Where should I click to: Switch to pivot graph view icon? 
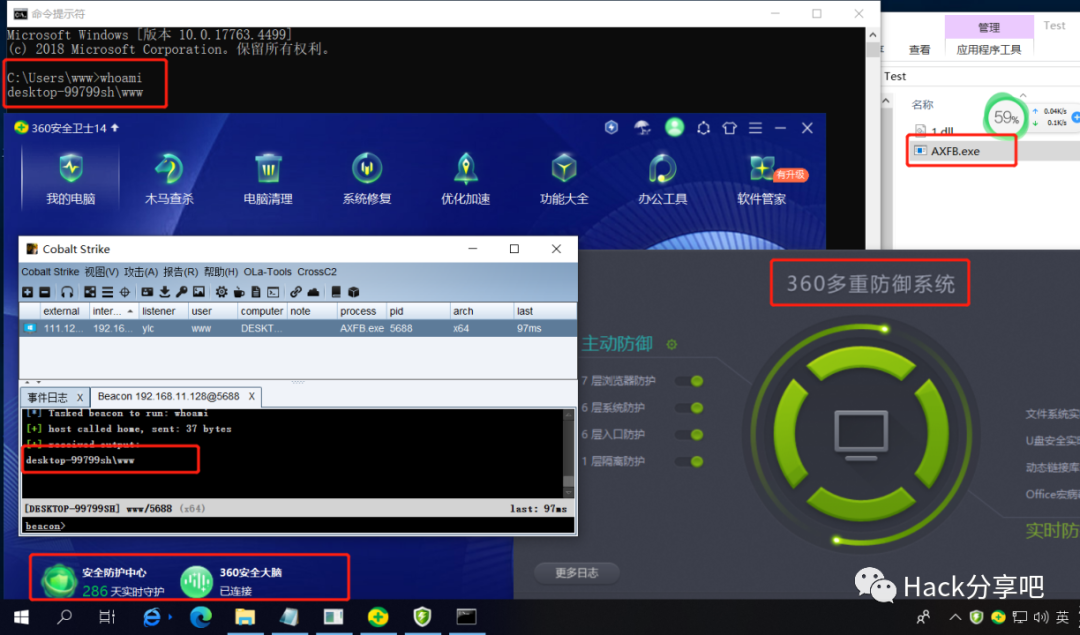tap(90, 292)
